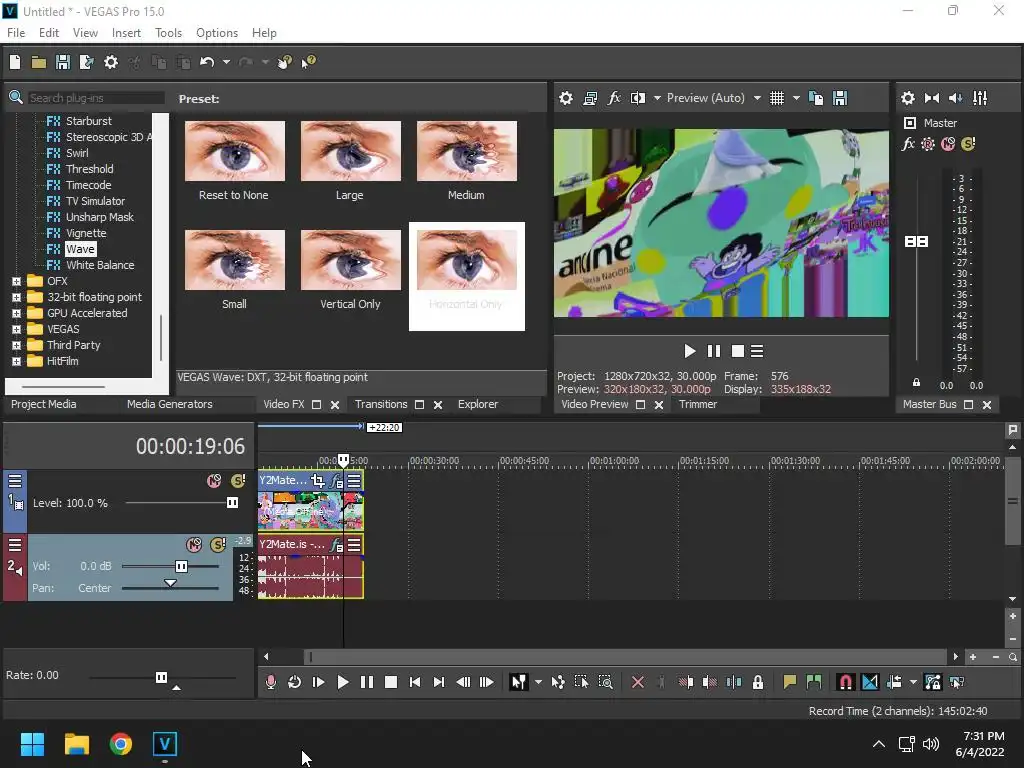Image resolution: width=1024 pixels, height=768 pixels.
Task: Delete selection with red X icon
Action: (x=638, y=682)
